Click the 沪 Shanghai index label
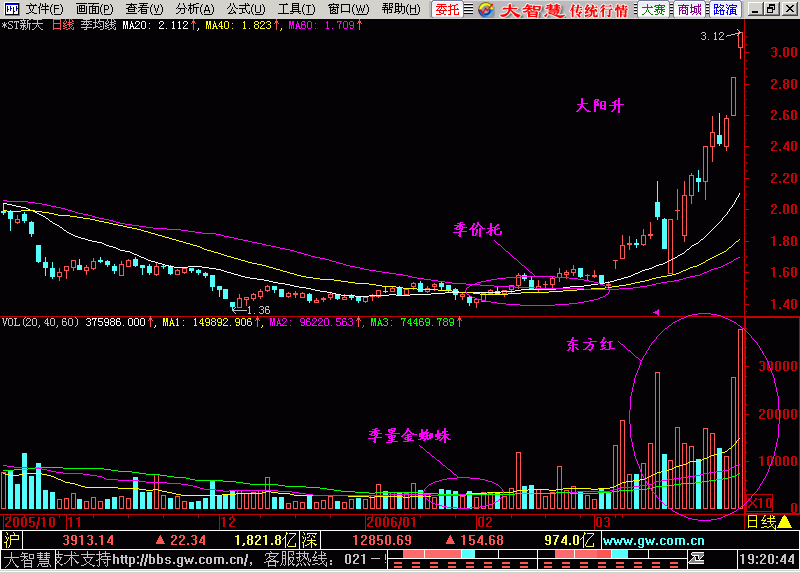 point(11,540)
